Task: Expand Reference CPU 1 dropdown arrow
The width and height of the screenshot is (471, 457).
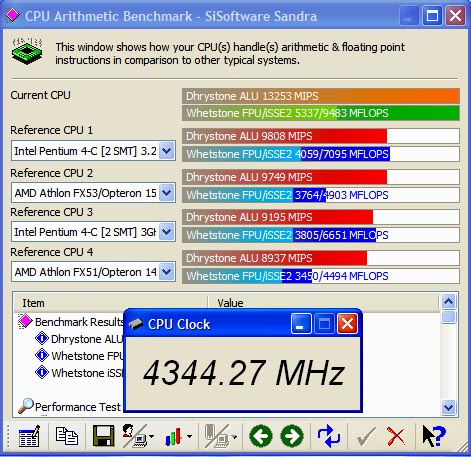Action: point(167,151)
